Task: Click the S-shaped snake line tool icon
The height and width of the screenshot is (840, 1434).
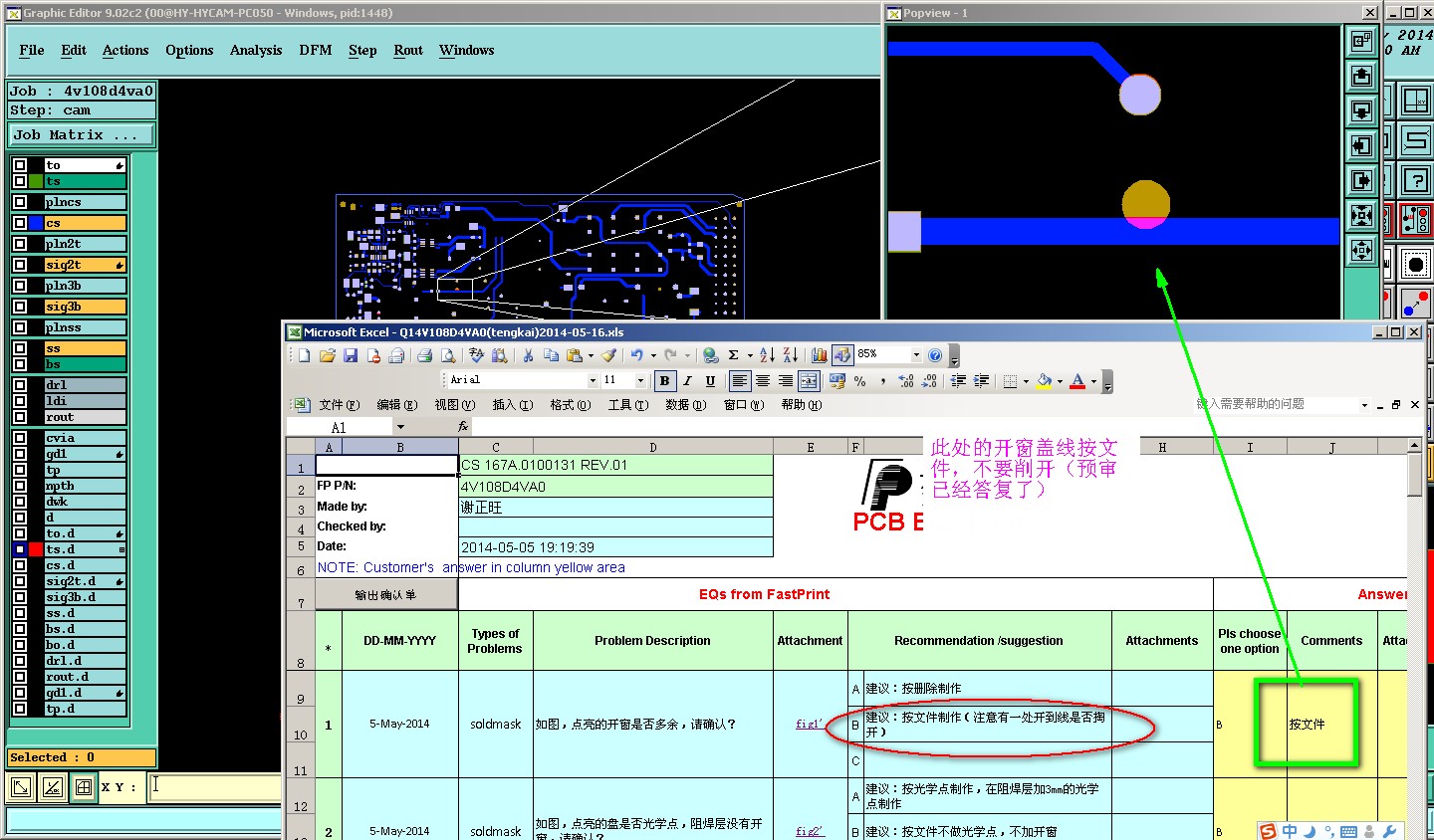Action: (x=1416, y=140)
